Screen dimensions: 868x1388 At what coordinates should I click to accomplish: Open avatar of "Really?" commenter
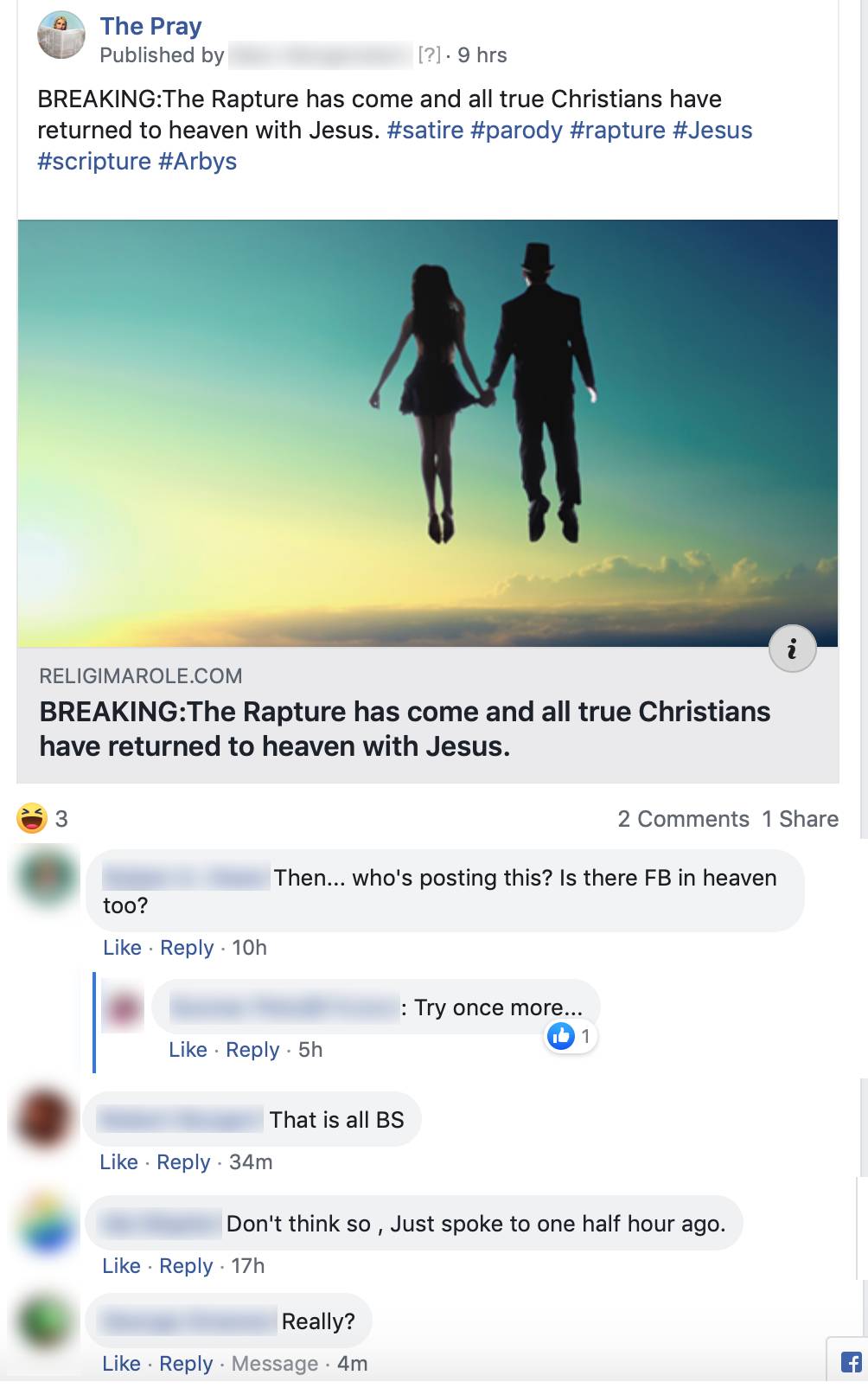click(x=45, y=1321)
